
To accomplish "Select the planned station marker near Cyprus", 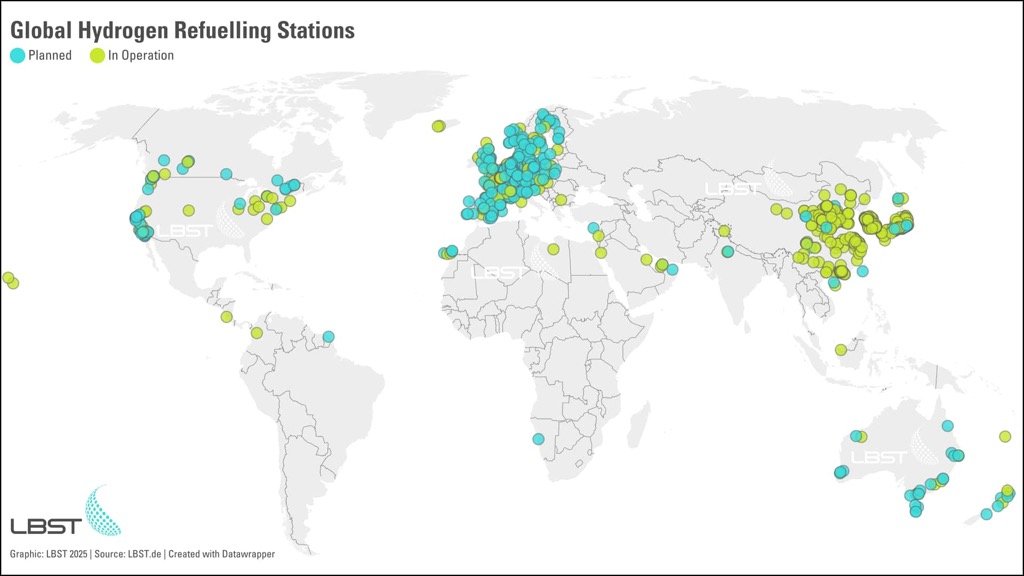I will coord(593,228).
